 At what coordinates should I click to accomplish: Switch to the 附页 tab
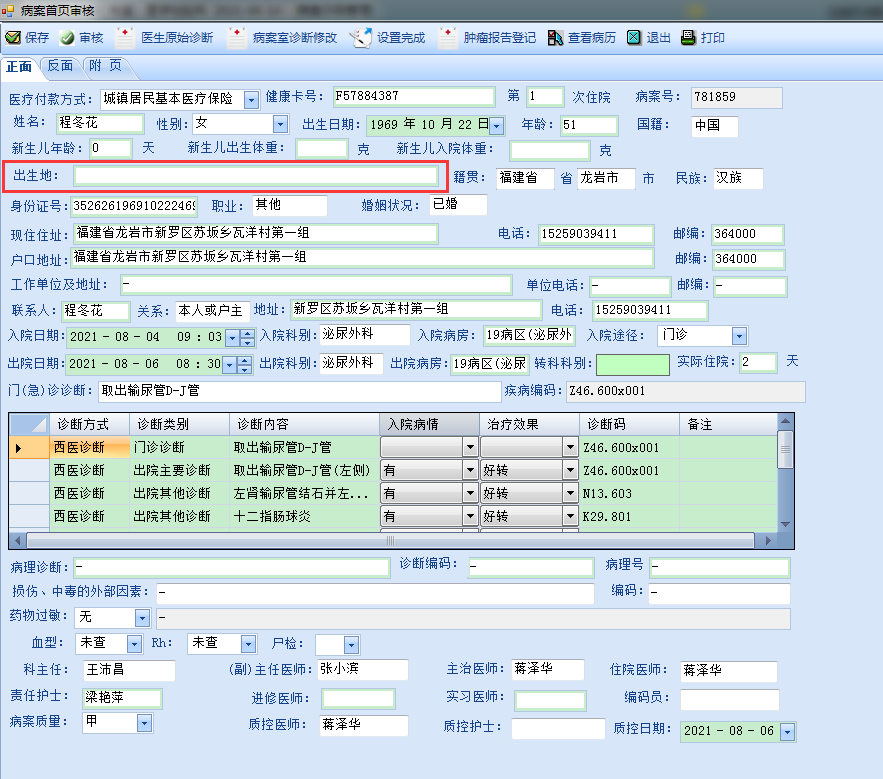pos(105,66)
